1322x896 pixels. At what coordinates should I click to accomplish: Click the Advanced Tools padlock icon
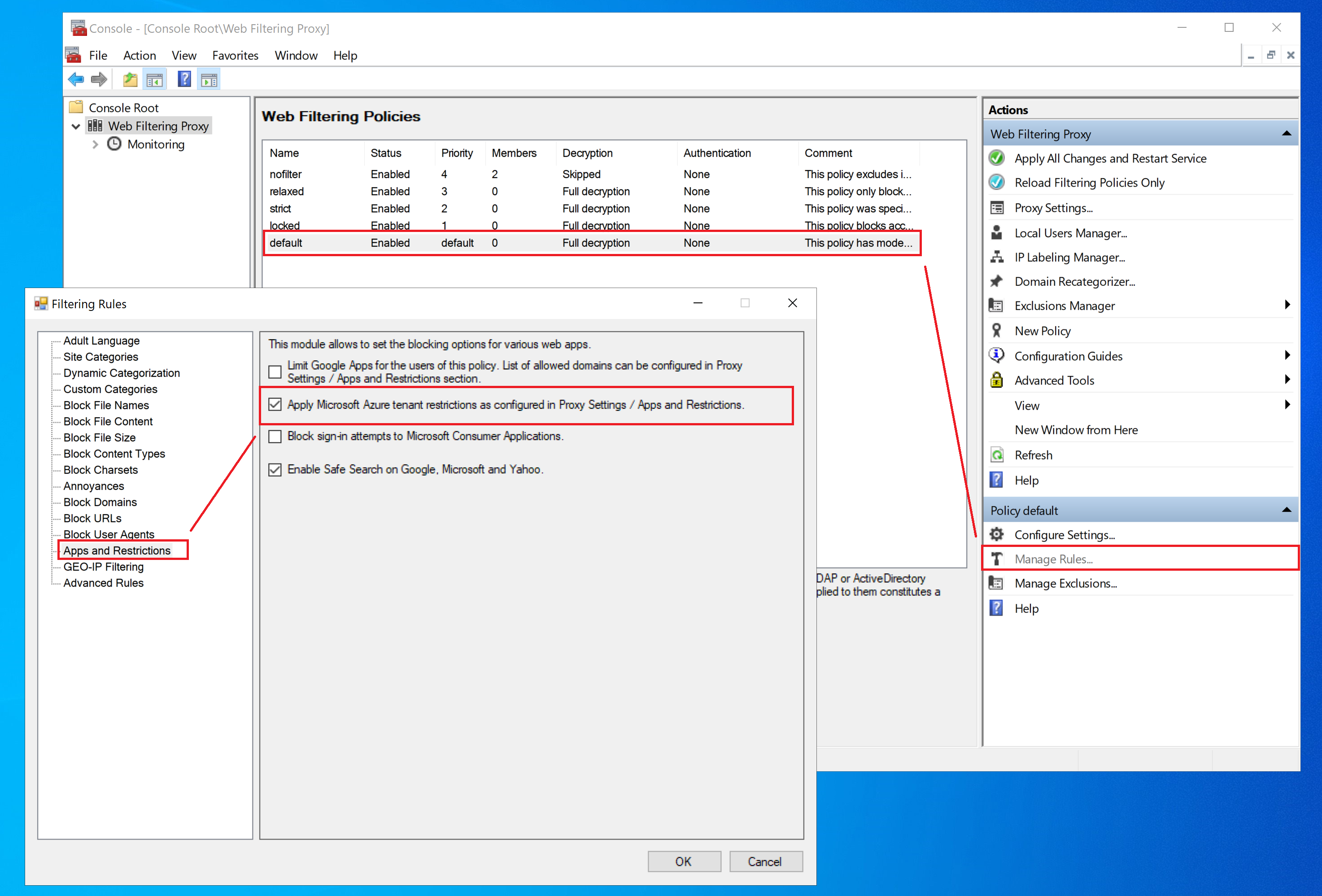997,380
